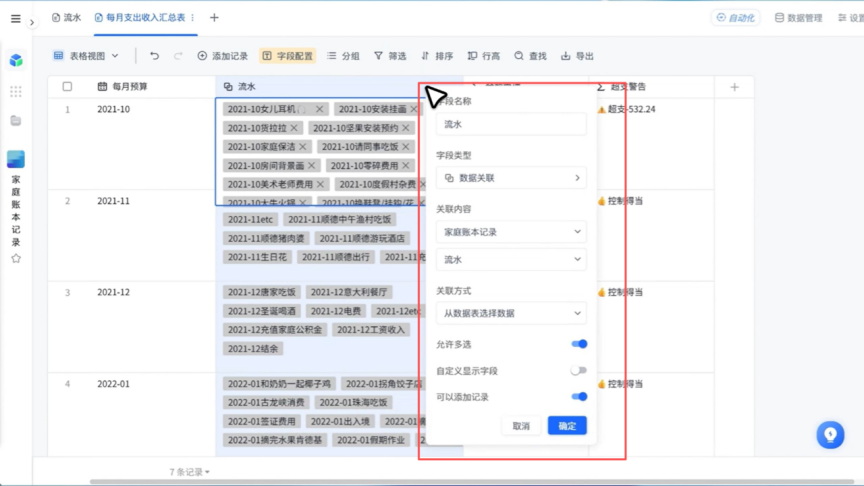The image size is (864, 486).
Task: Open the 排序 sort option
Action: pyautogui.click(x=437, y=56)
